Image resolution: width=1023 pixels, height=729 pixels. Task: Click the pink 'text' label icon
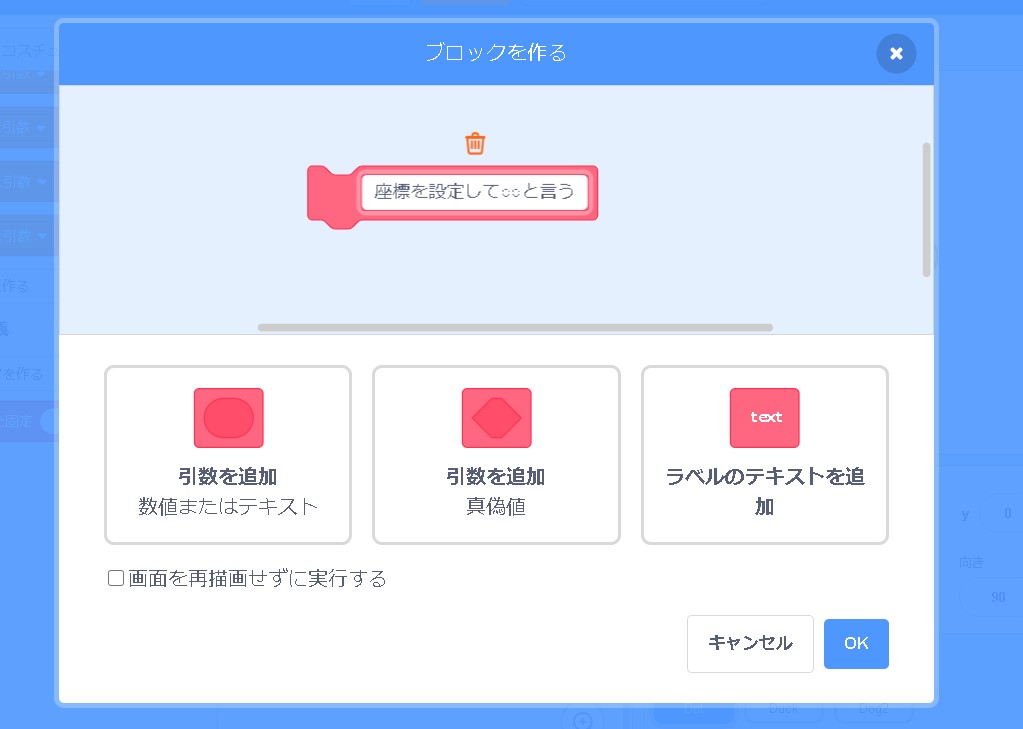point(764,418)
